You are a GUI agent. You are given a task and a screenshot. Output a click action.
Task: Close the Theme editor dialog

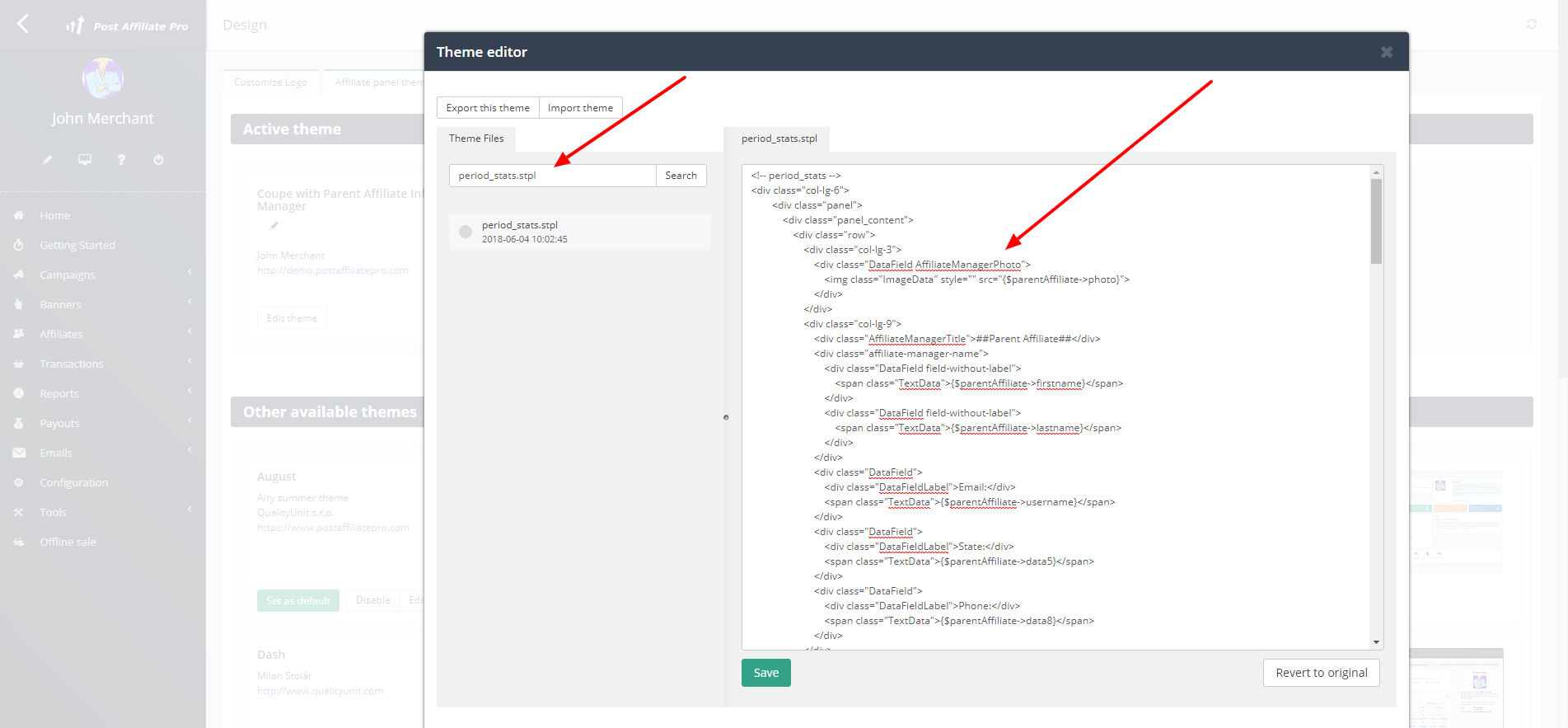click(x=1387, y=52)
